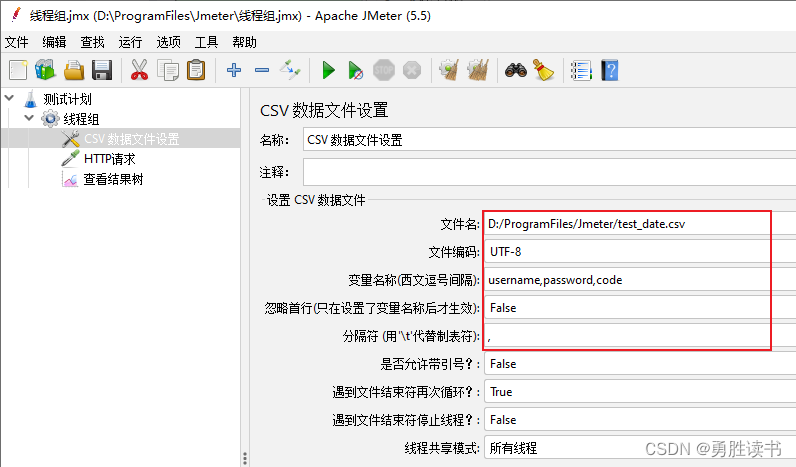
Task: Select the 线程组 tree item
Action: click(81, 119)
